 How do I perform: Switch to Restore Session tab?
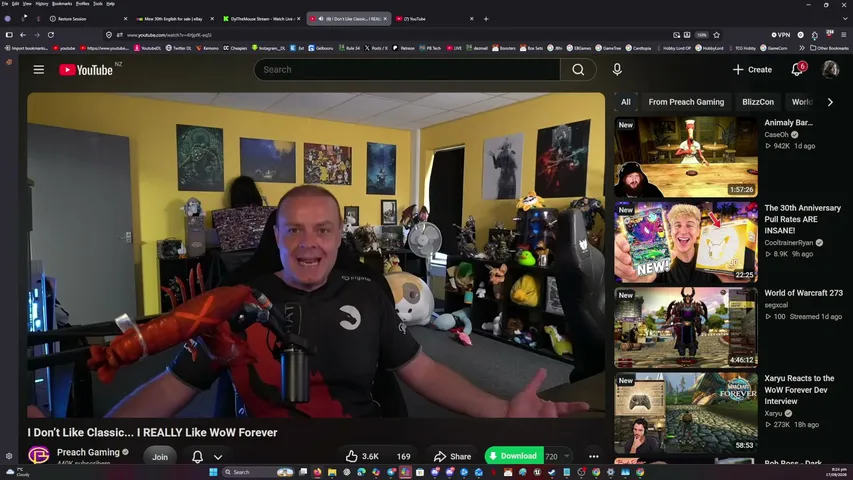coord(87,19)
